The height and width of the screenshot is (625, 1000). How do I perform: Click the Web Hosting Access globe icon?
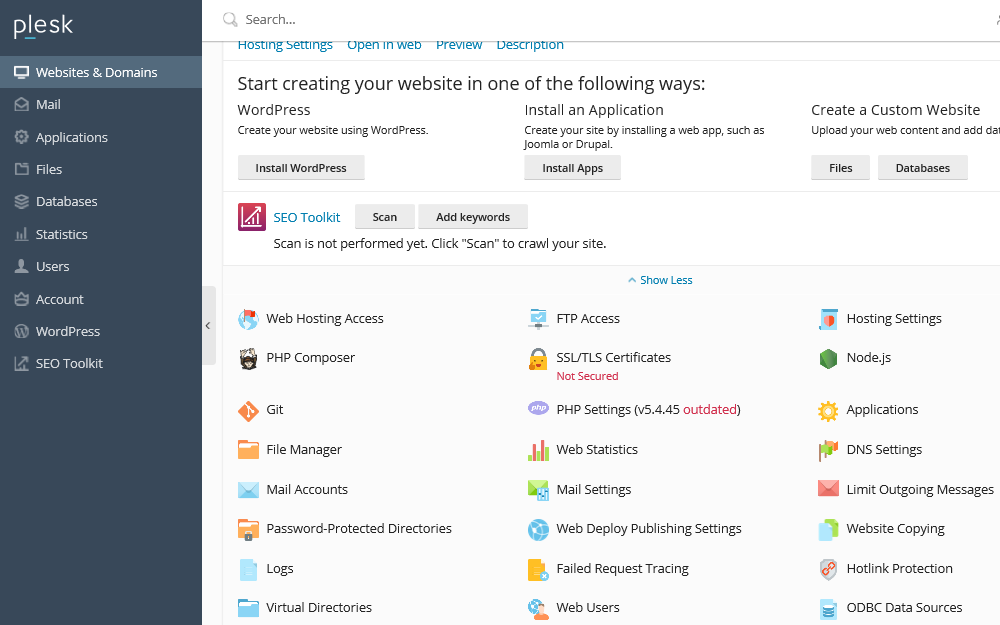coord(248,320)
